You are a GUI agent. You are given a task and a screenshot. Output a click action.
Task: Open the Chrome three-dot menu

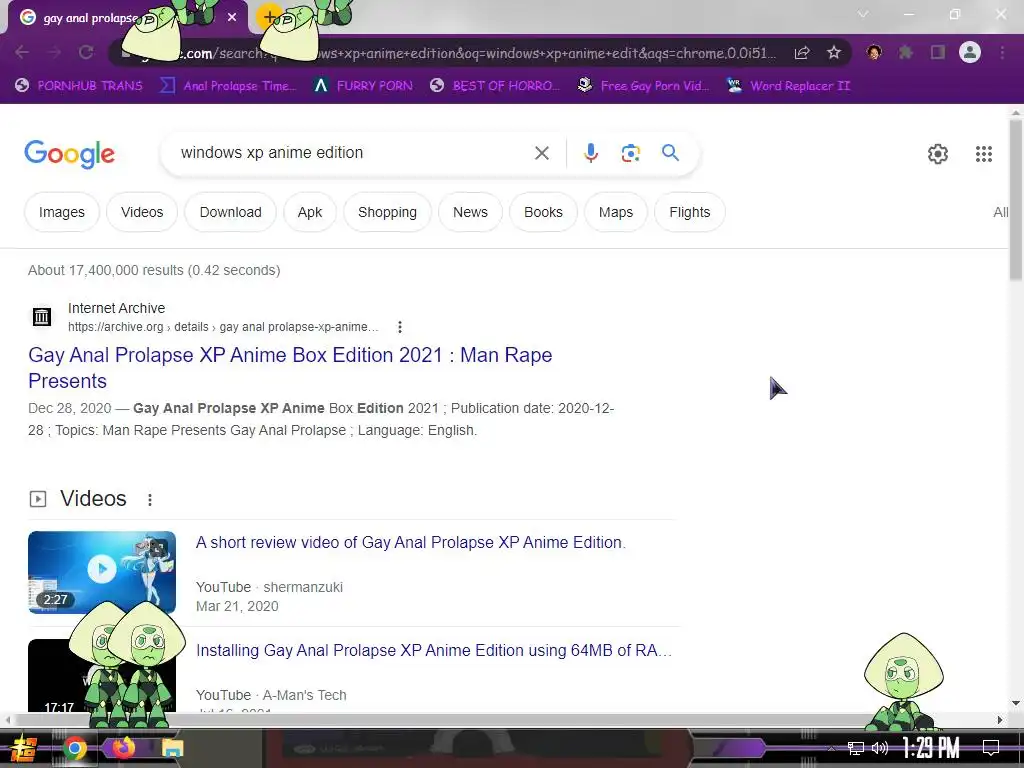[x=1002, y=52]
